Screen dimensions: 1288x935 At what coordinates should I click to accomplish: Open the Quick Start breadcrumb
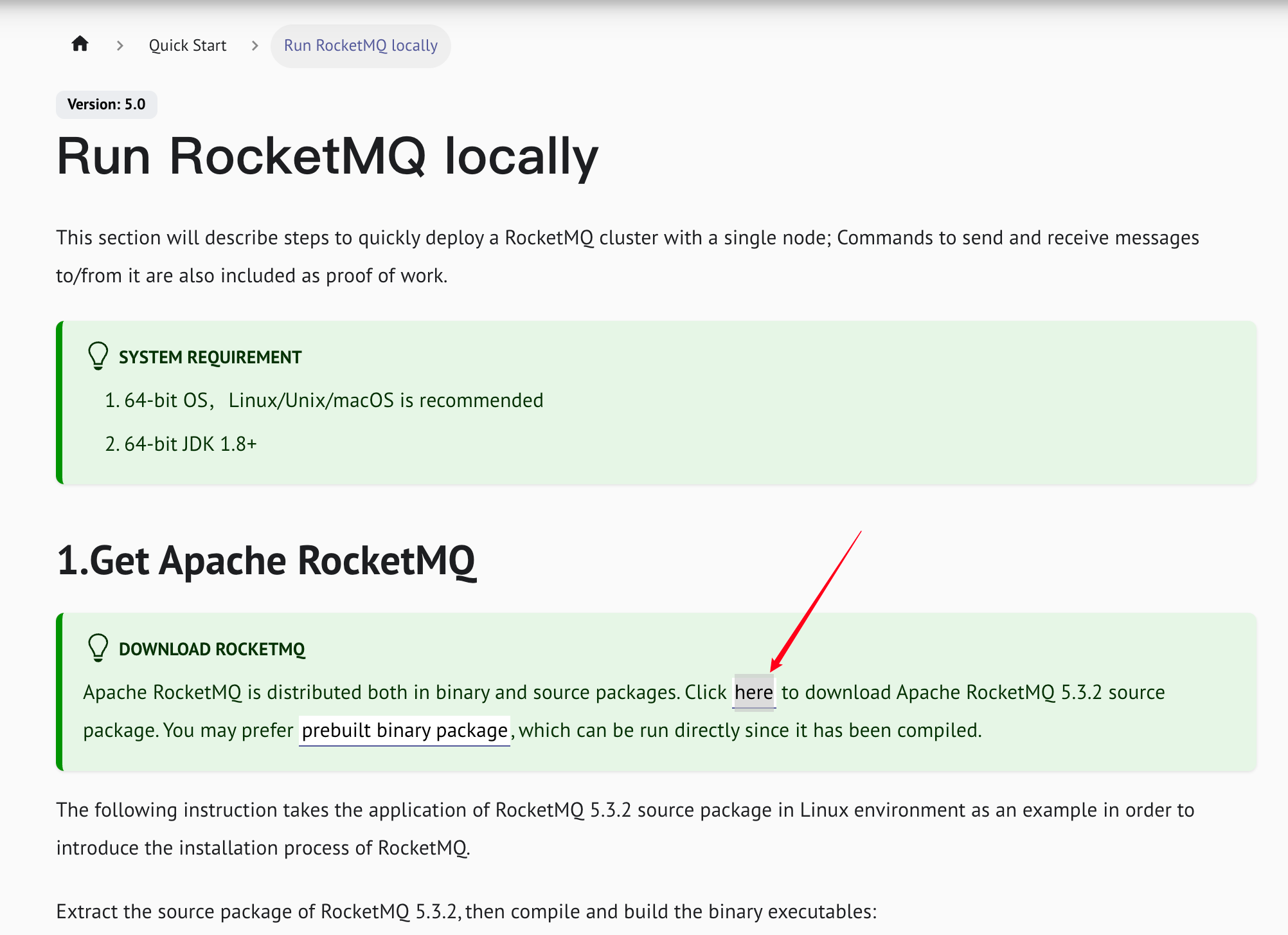point(188,46)
